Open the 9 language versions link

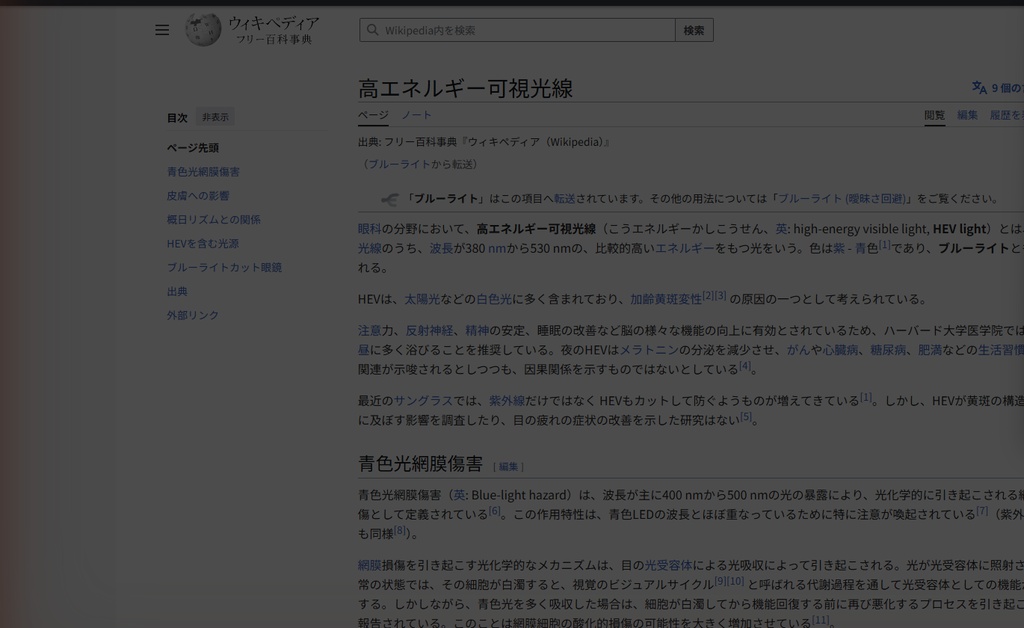pos(1008,87)
